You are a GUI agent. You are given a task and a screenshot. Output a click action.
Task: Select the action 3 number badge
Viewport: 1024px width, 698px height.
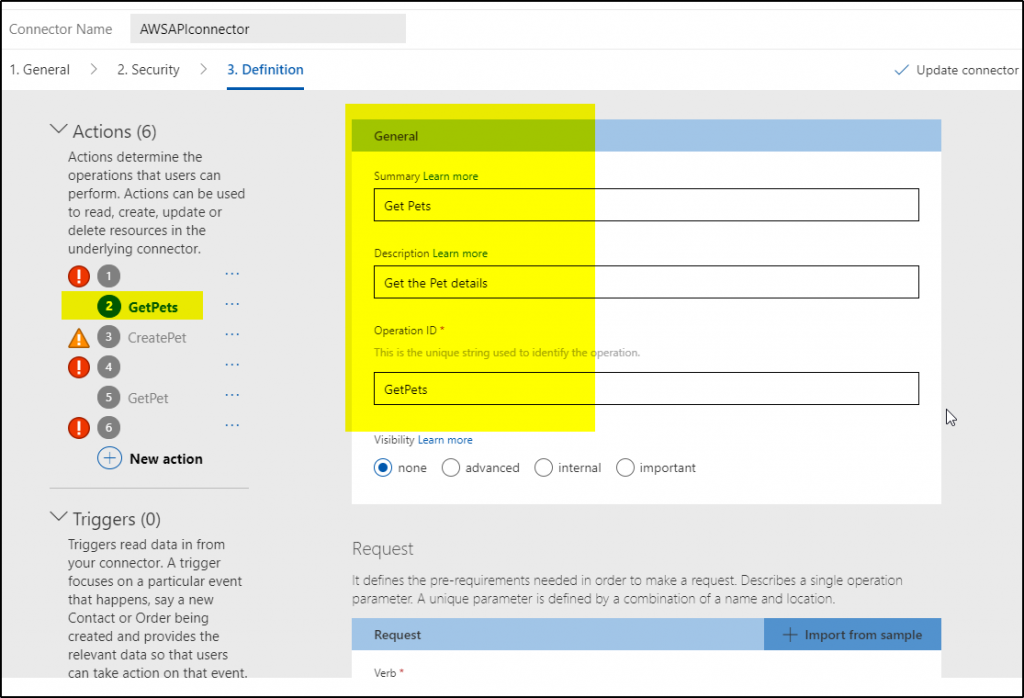pyautogui.click(x=109, y=337)
